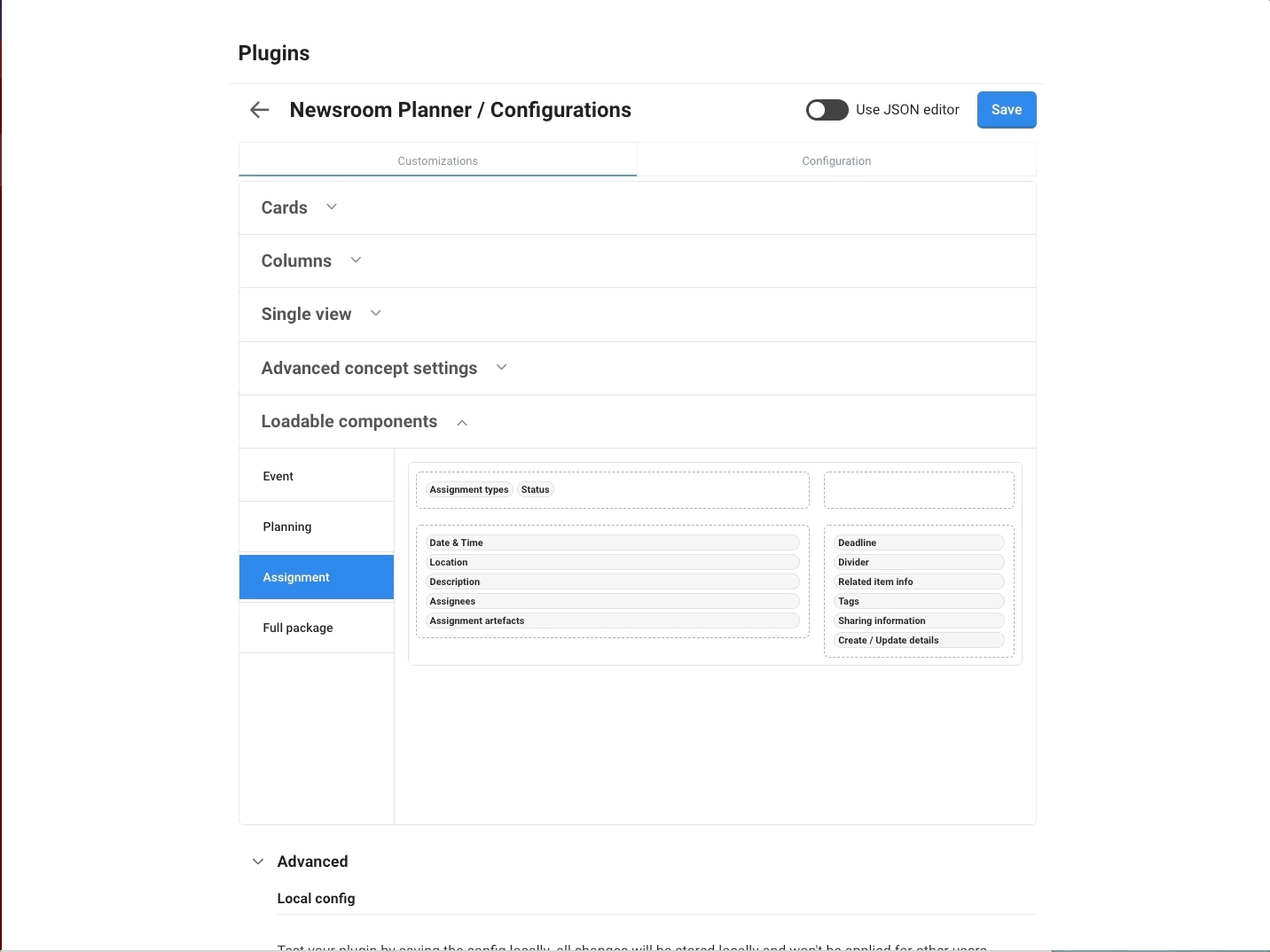Open the Planning component list
Viewport: 1270px width, 952px height.
click(x=287, y=527)
